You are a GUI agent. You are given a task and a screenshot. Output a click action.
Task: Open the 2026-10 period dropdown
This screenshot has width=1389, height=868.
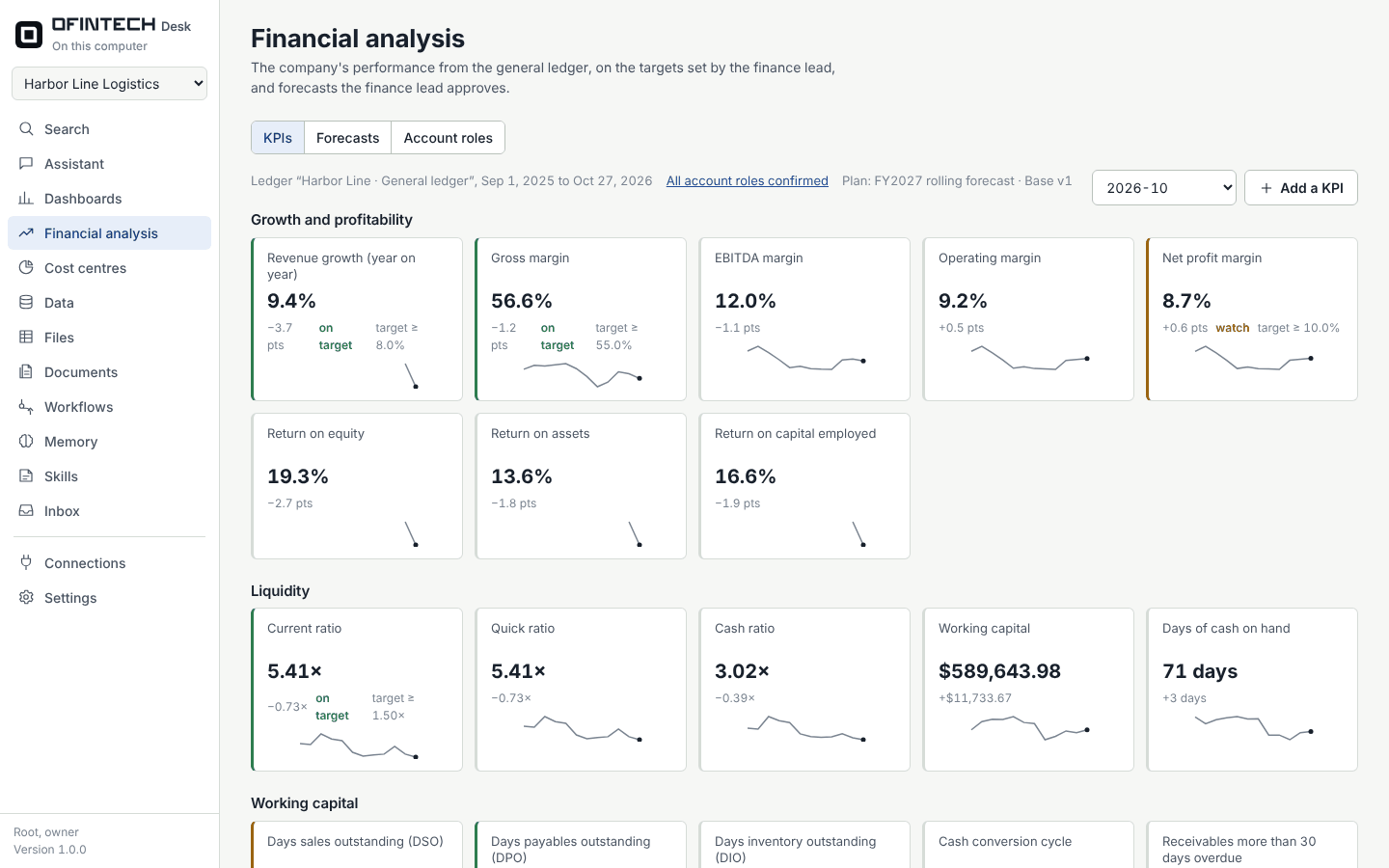(x=1164, y=188)
